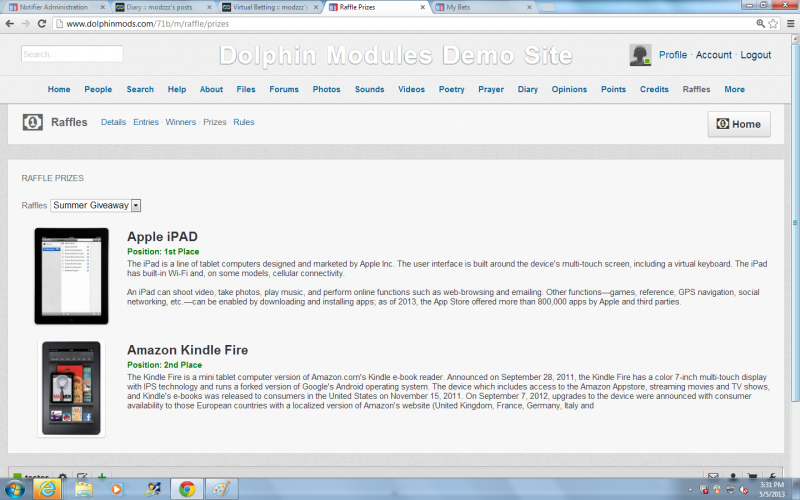Open the raffle Entries submenu link
The width and height of the screenshot is (800, 500).
[x=146, y=122]
